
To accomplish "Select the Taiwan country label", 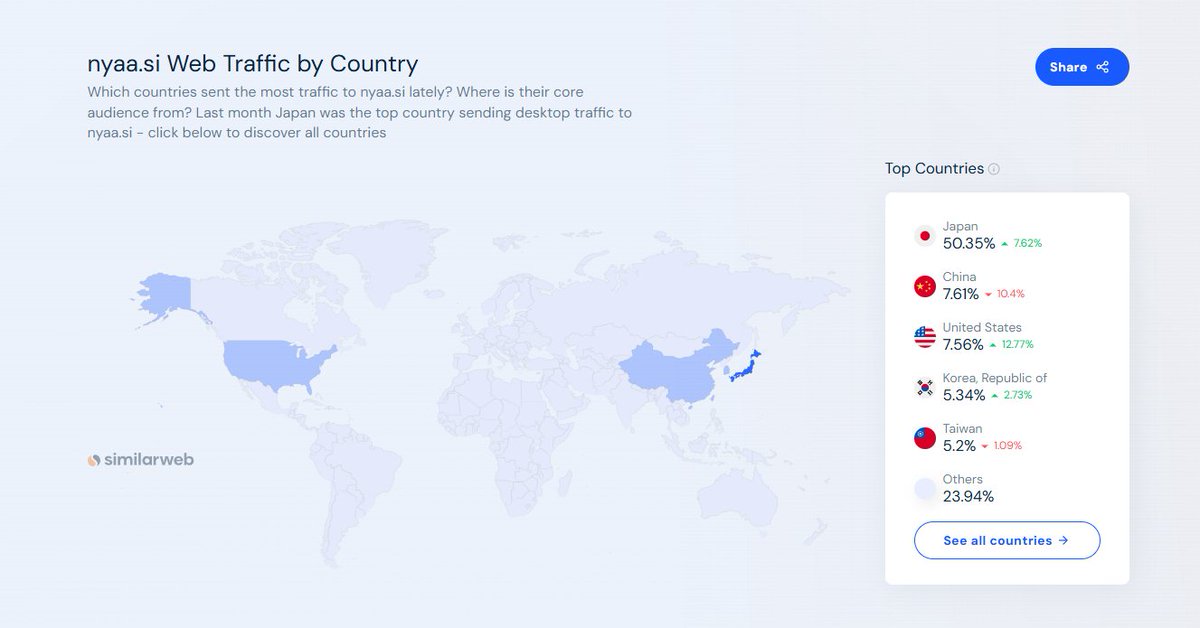I will pyautogui.click(x=962, y=428).
